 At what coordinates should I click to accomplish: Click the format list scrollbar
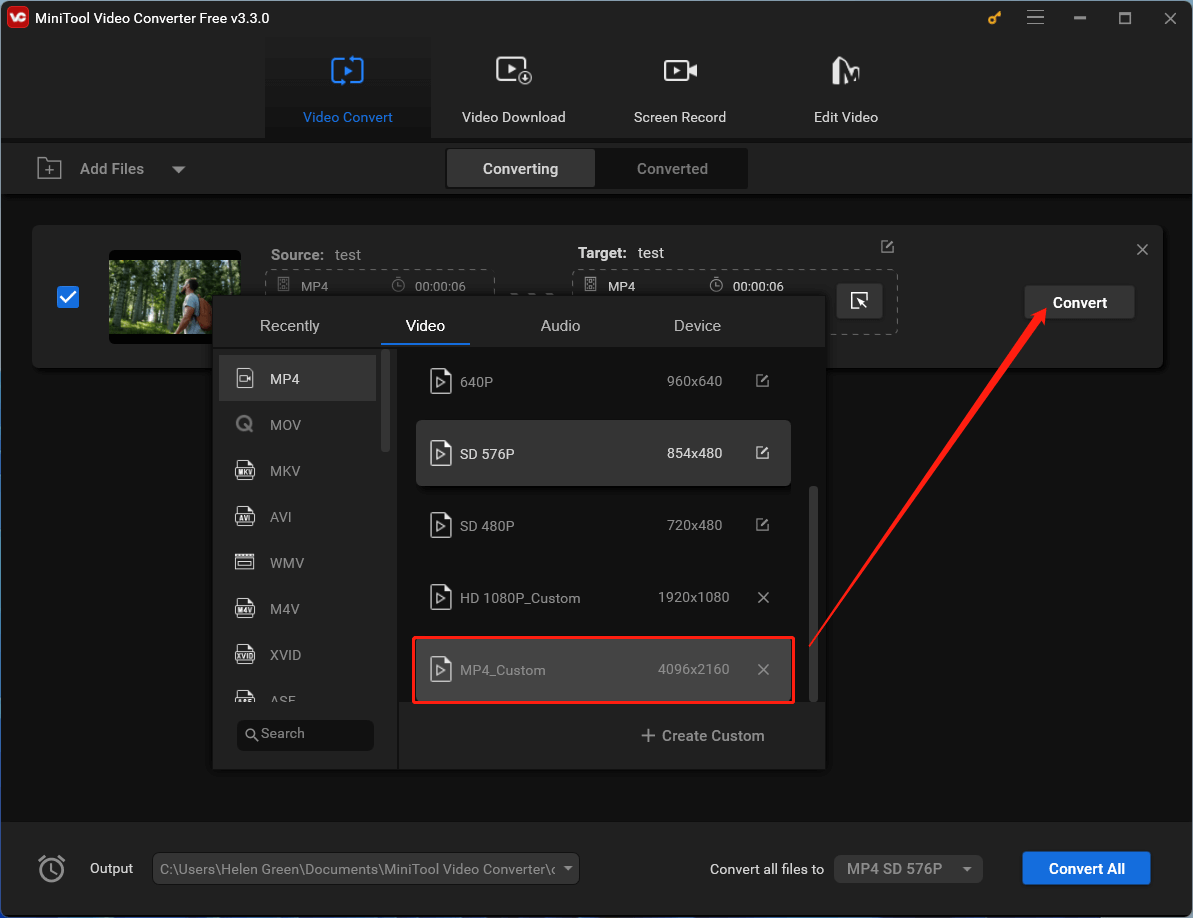(x=385, y=401)
